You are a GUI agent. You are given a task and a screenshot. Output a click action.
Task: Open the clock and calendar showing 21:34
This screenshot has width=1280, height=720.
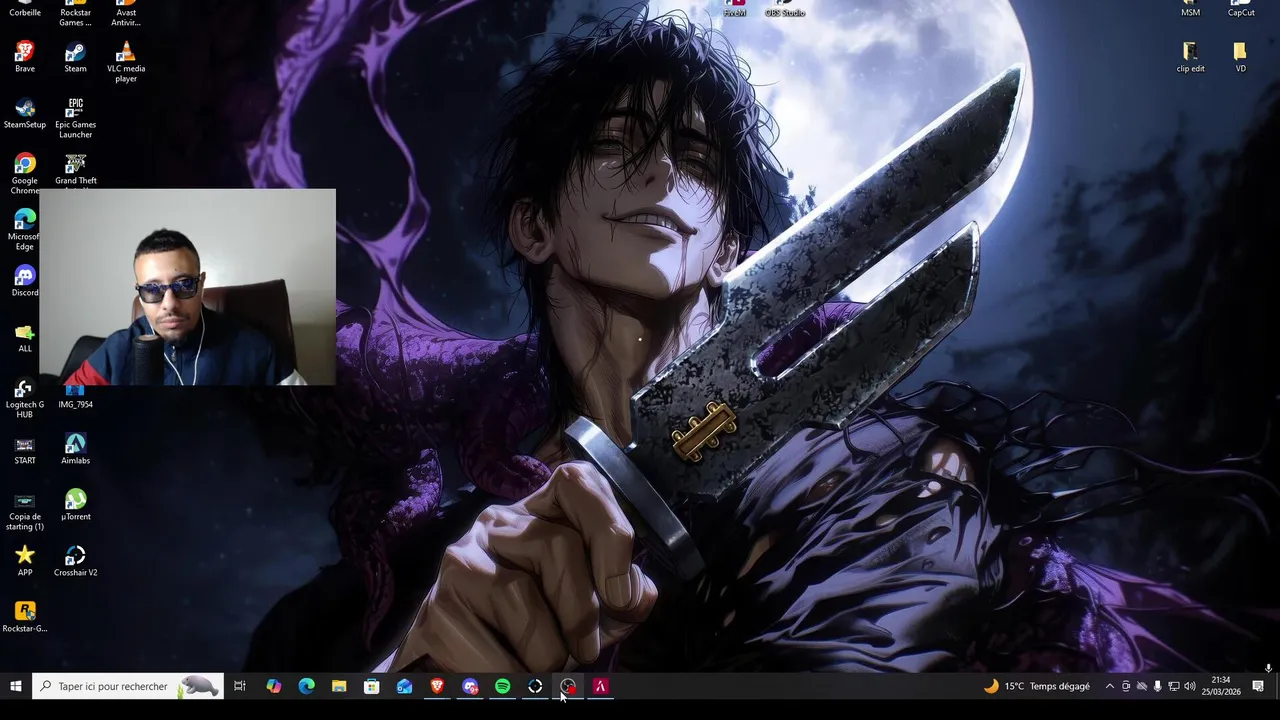tap(1221, 686)
